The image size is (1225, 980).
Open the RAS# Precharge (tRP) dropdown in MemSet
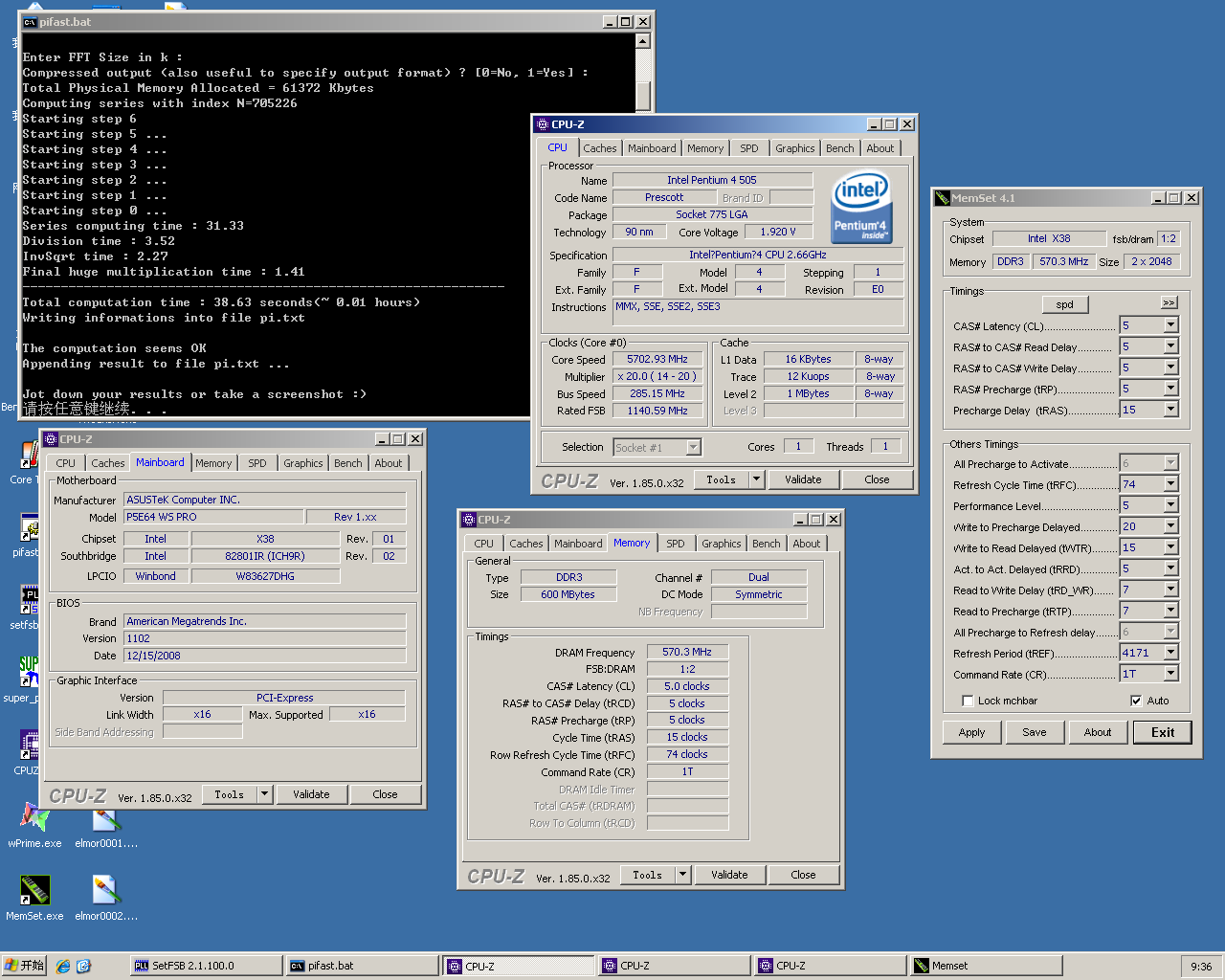click(x=1170, y=389)
